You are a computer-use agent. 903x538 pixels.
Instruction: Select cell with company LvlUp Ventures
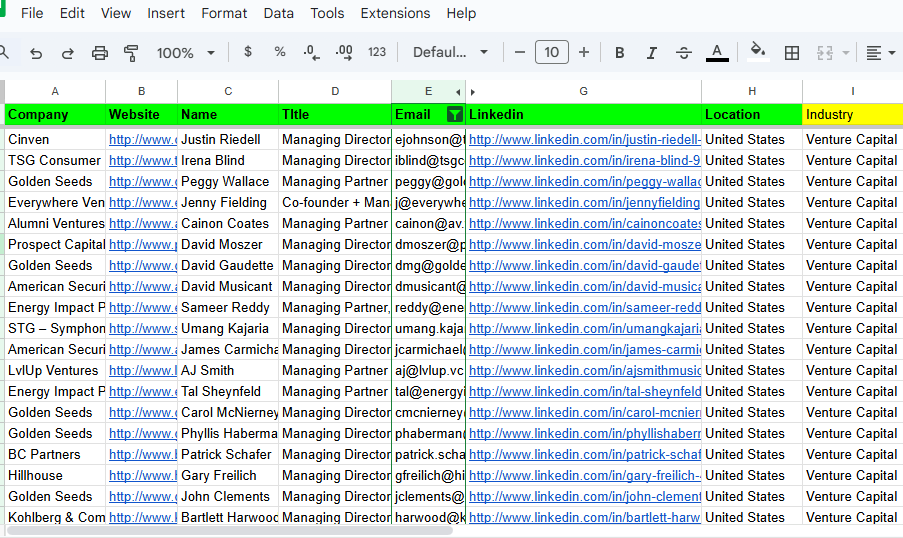pos(55,370)
